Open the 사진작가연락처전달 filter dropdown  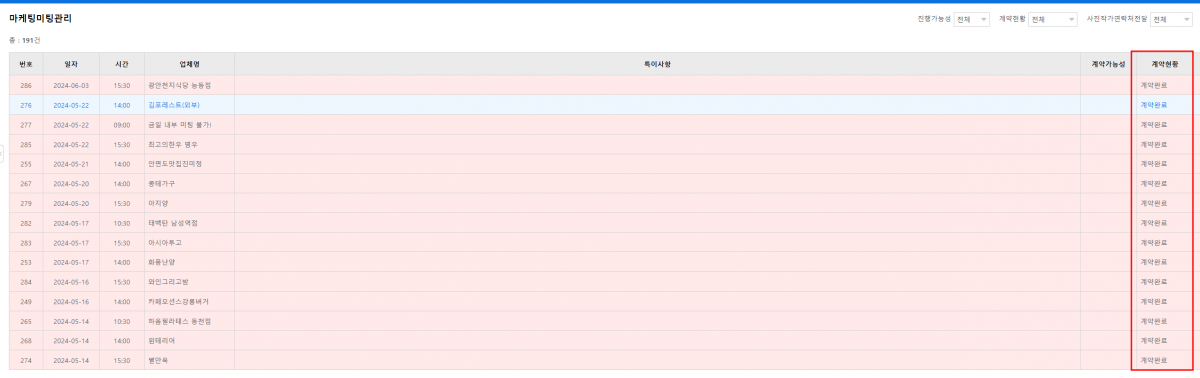[1172, 19]
